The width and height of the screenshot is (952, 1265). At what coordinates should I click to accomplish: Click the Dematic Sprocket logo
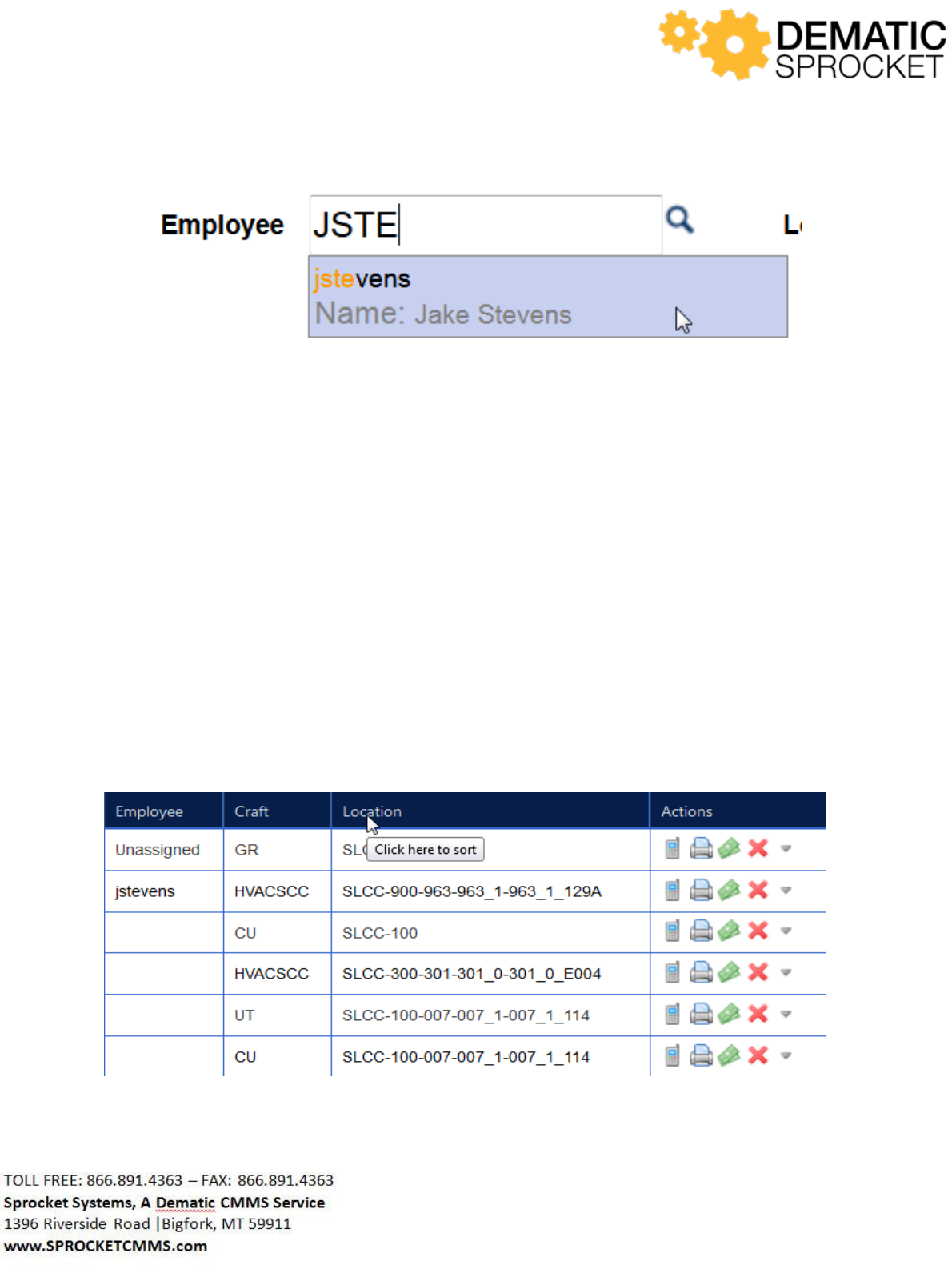802,45
